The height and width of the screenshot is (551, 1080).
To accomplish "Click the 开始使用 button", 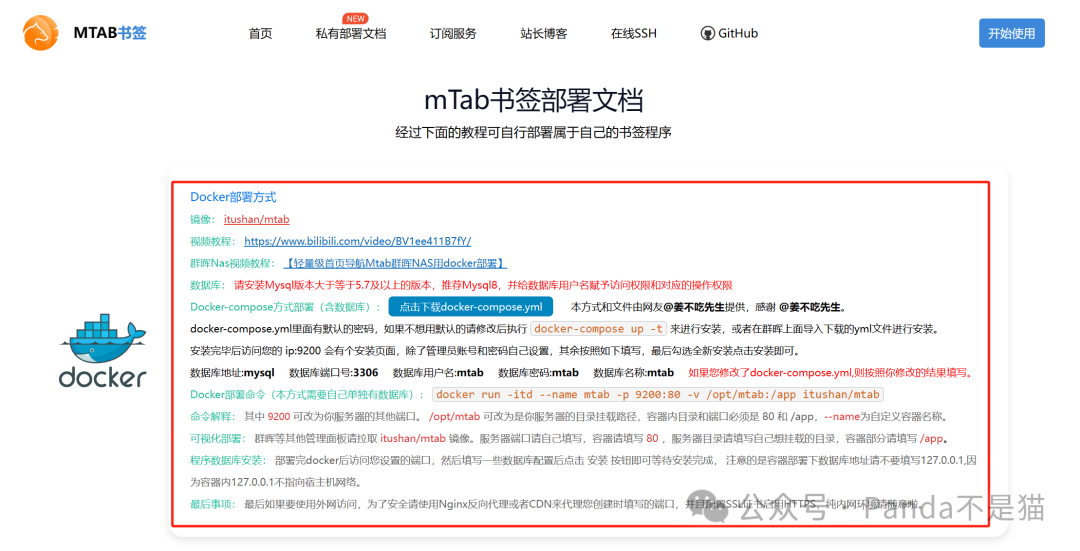I will pos(1011,33).
